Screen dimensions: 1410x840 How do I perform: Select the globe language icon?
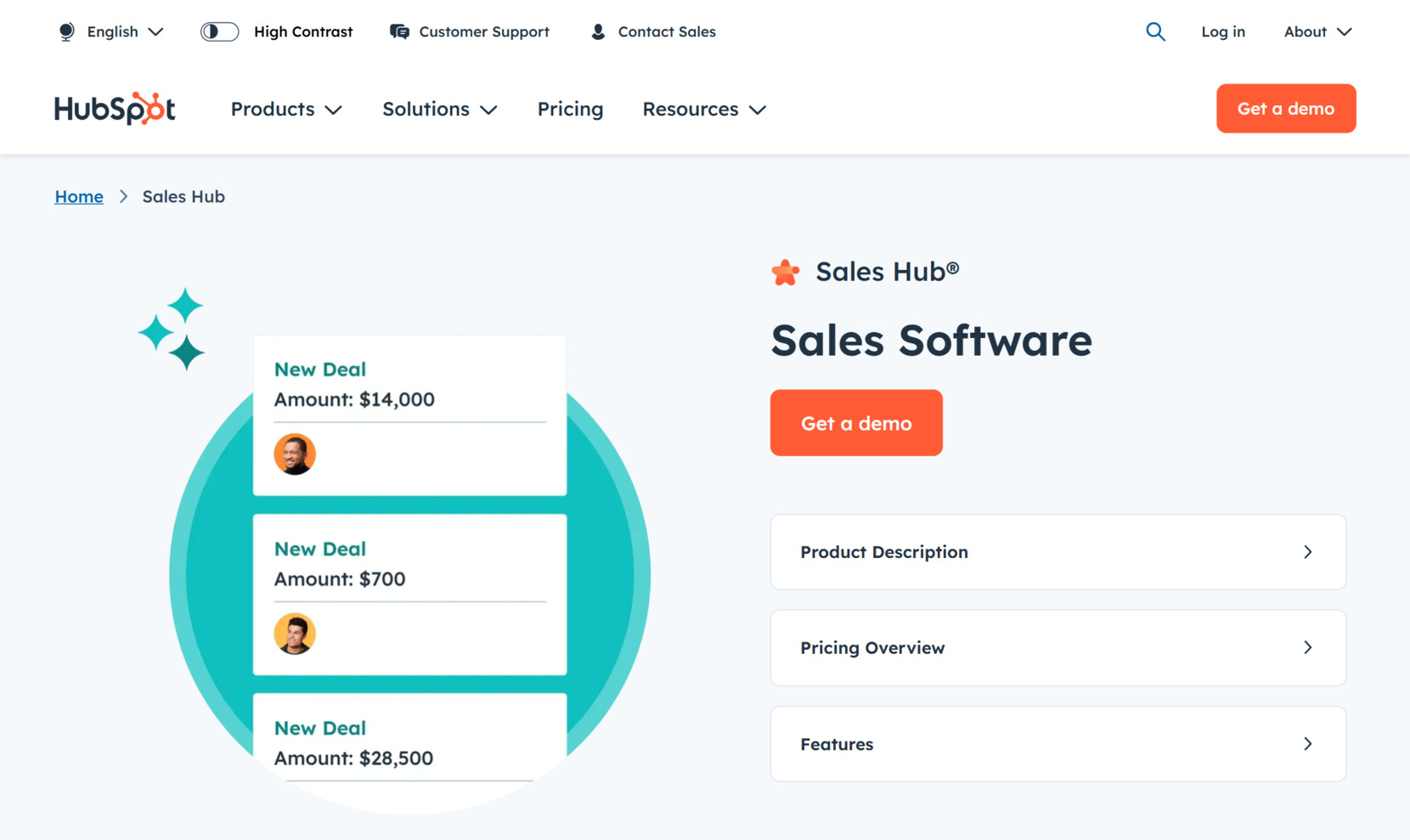point(66,31)
